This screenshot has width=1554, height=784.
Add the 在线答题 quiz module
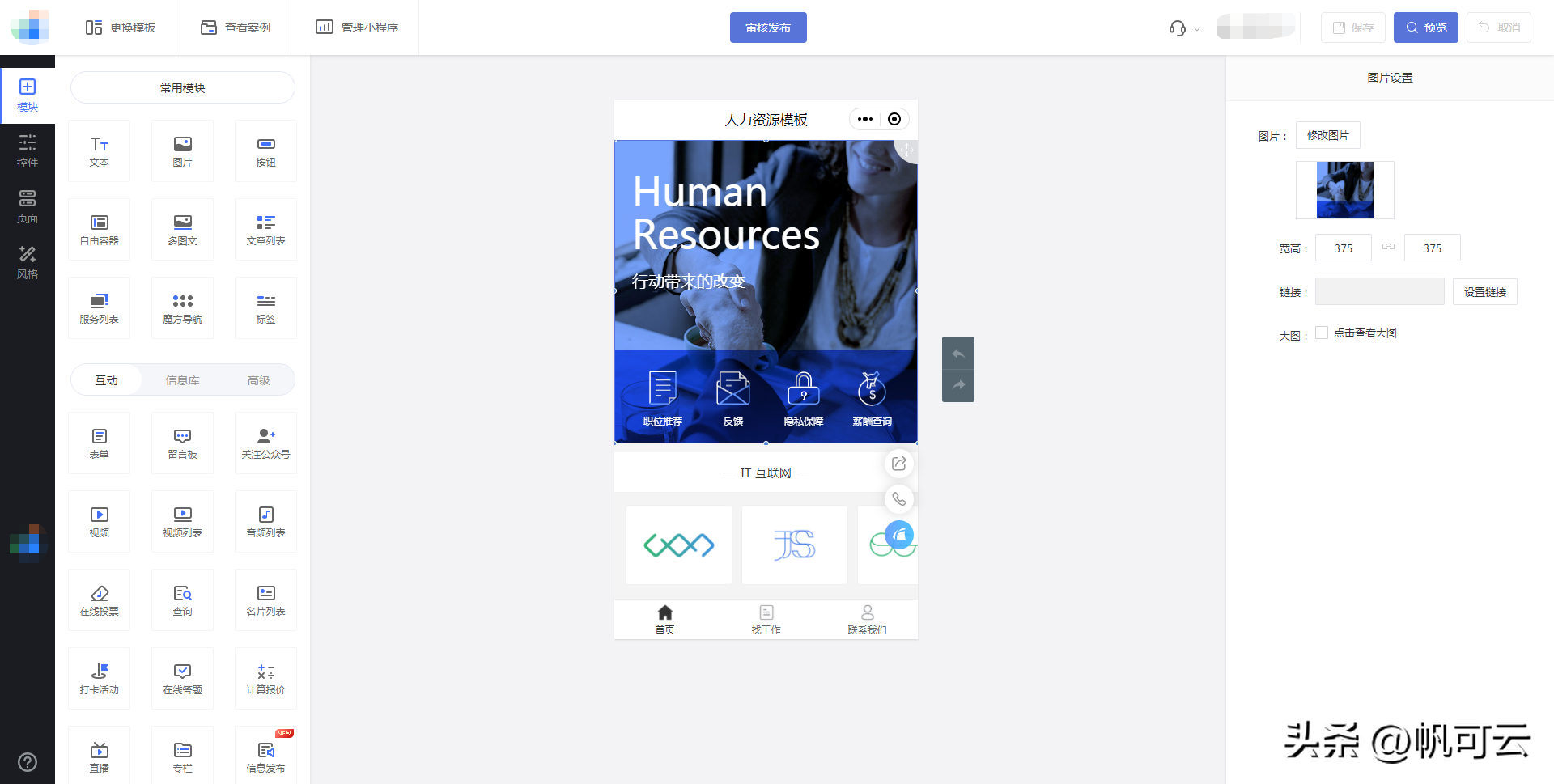[x=182, y=679]
